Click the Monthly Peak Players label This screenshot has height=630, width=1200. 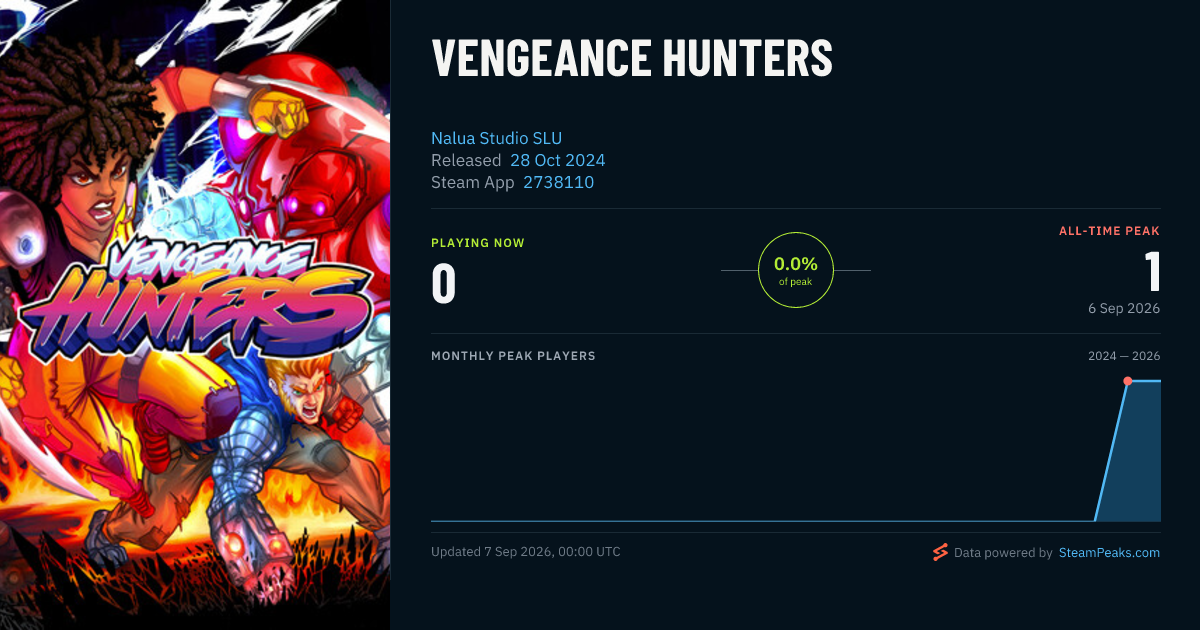point(513,356)
